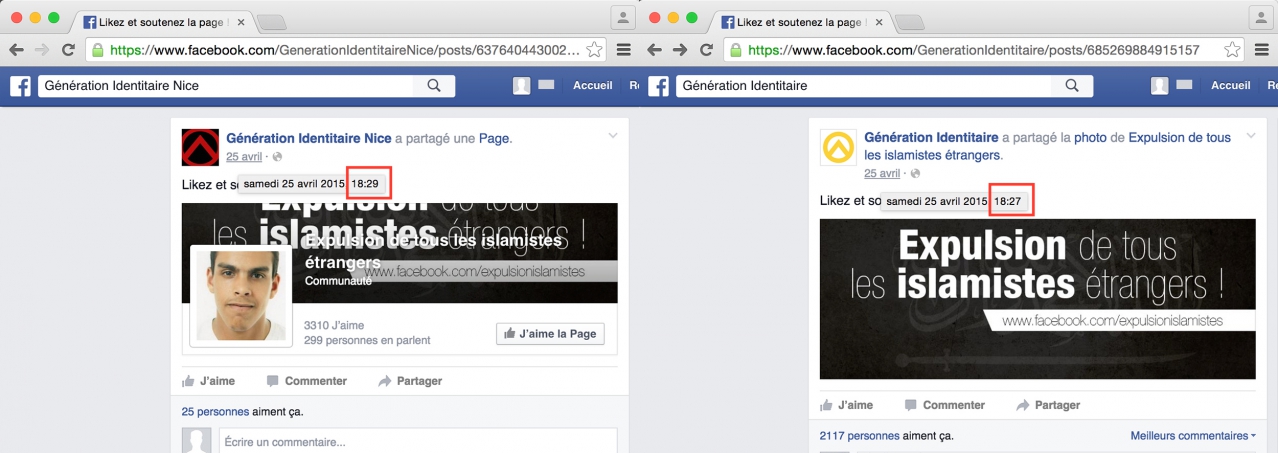This screenshot has height=453, width=1278.
Task: Bookmark star in right browser window
Action: [x=1232, y=49]
